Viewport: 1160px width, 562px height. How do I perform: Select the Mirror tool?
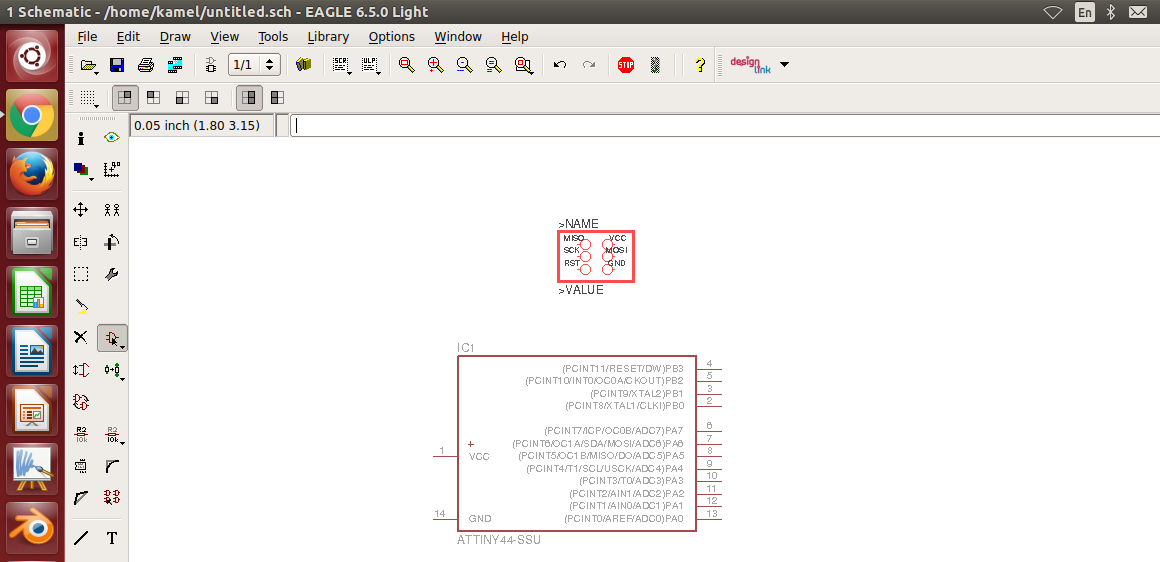[81, 242]
